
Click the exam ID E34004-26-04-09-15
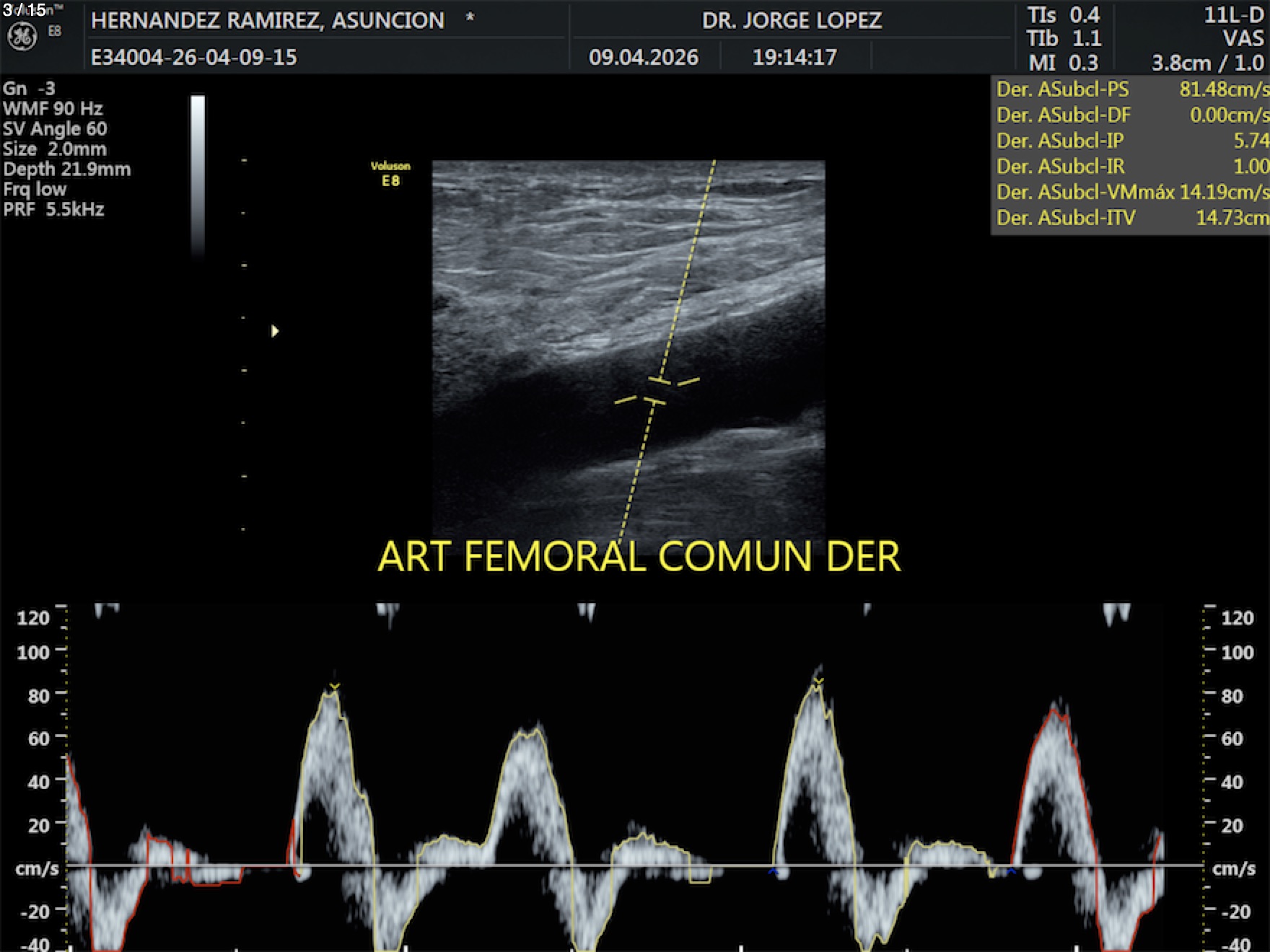193,57
